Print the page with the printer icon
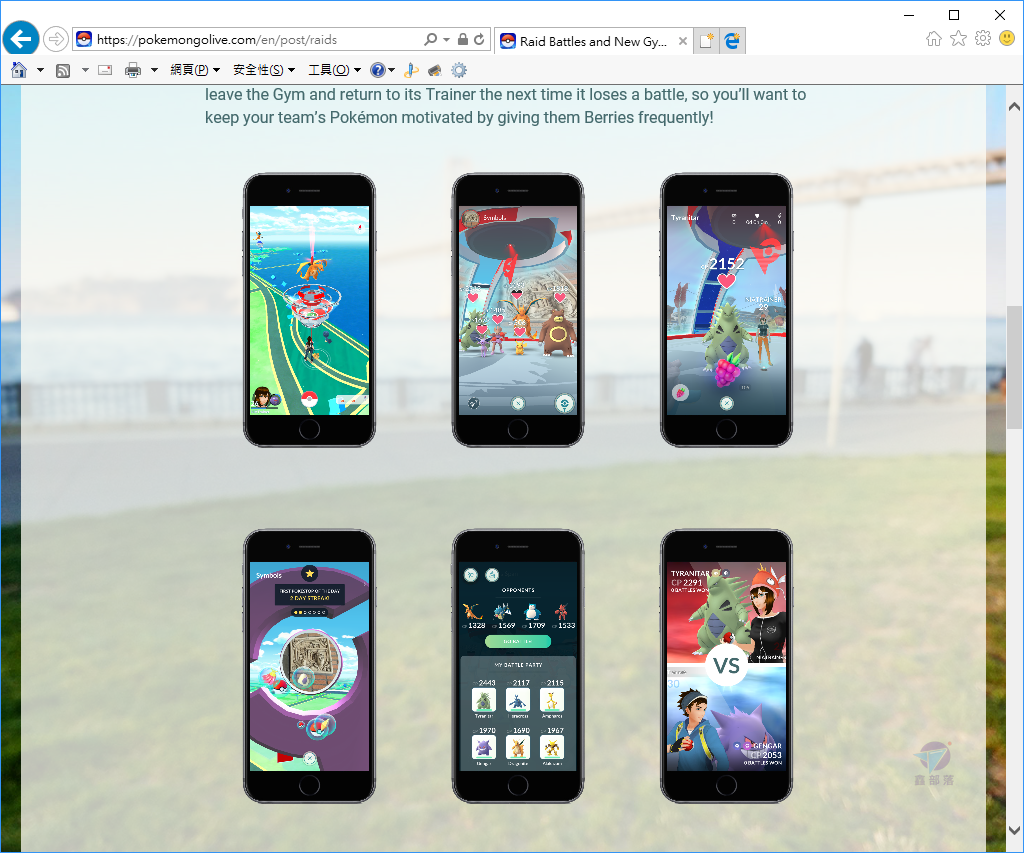 coord(133,70)
